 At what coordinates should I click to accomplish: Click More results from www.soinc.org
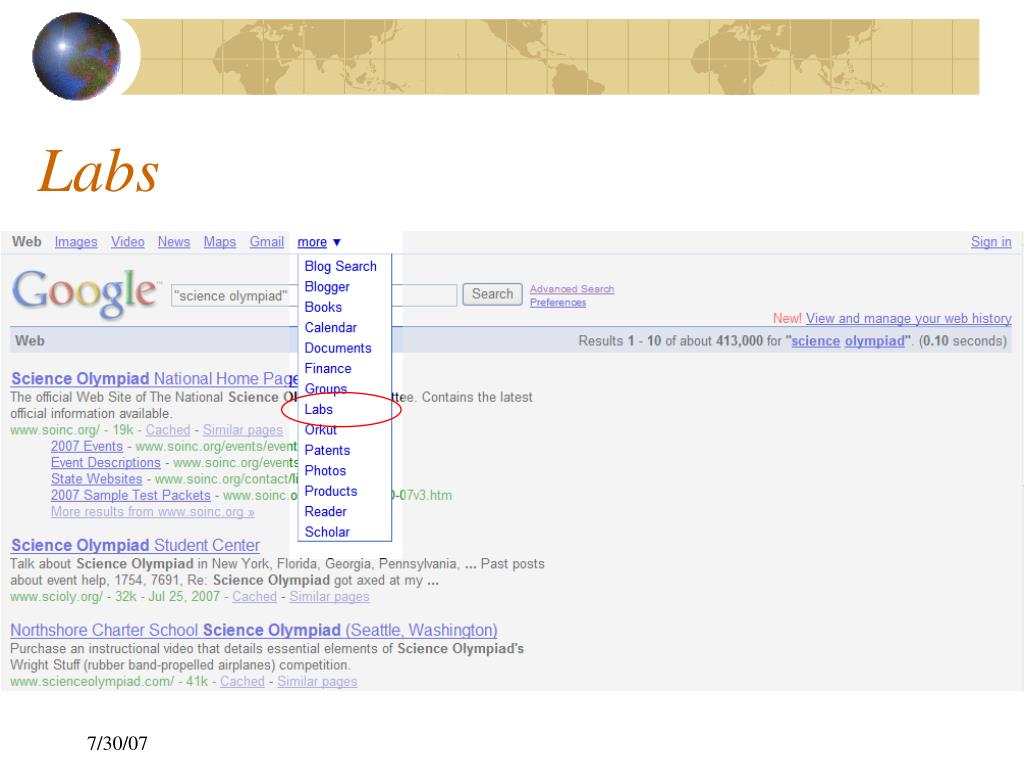pos(153,511)
